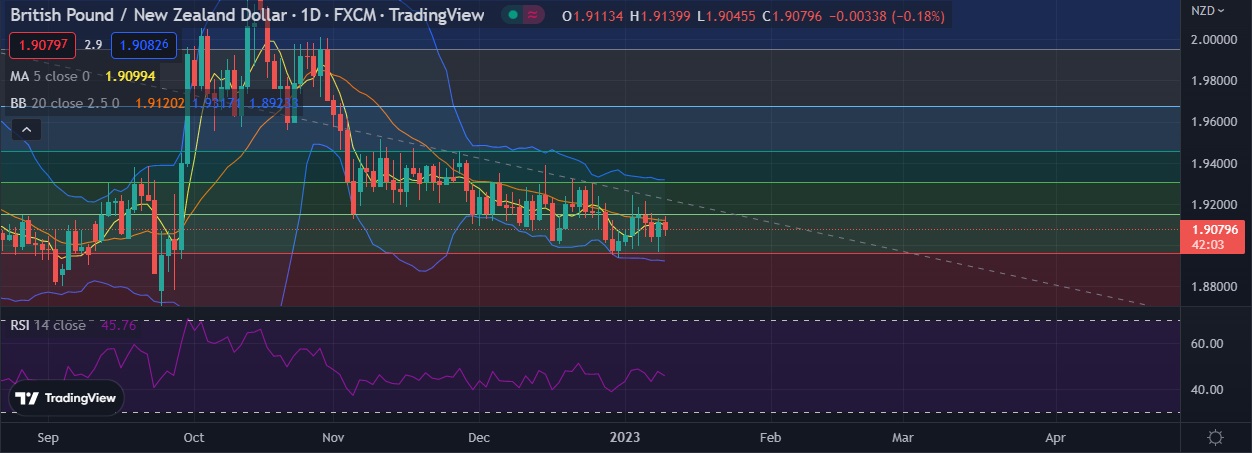Image resolution: width=1252 pixels, height=453 pixels.
Task: Click the Mar label on time axis
Action: point(903,437)
